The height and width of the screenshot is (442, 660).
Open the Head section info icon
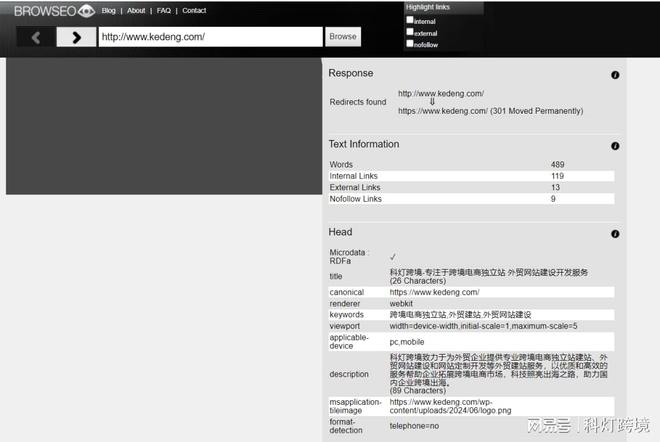tap(615, 234)
